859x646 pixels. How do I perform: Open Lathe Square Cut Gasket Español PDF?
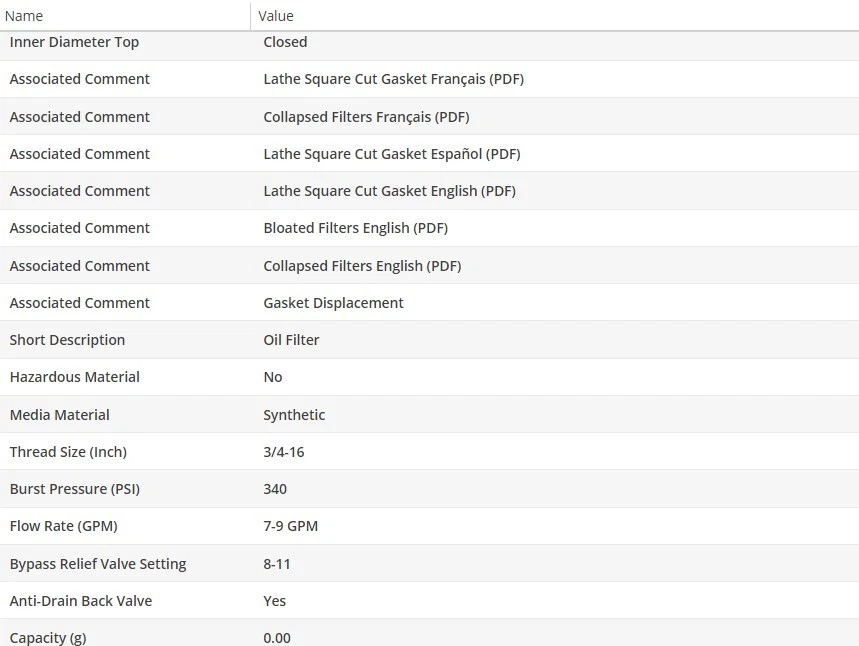(391, 154)
